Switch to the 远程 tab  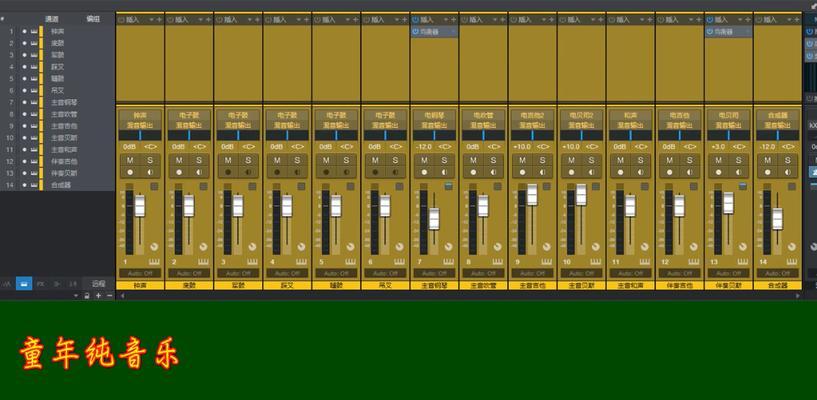pyautogui.click(x=98, y=283)
